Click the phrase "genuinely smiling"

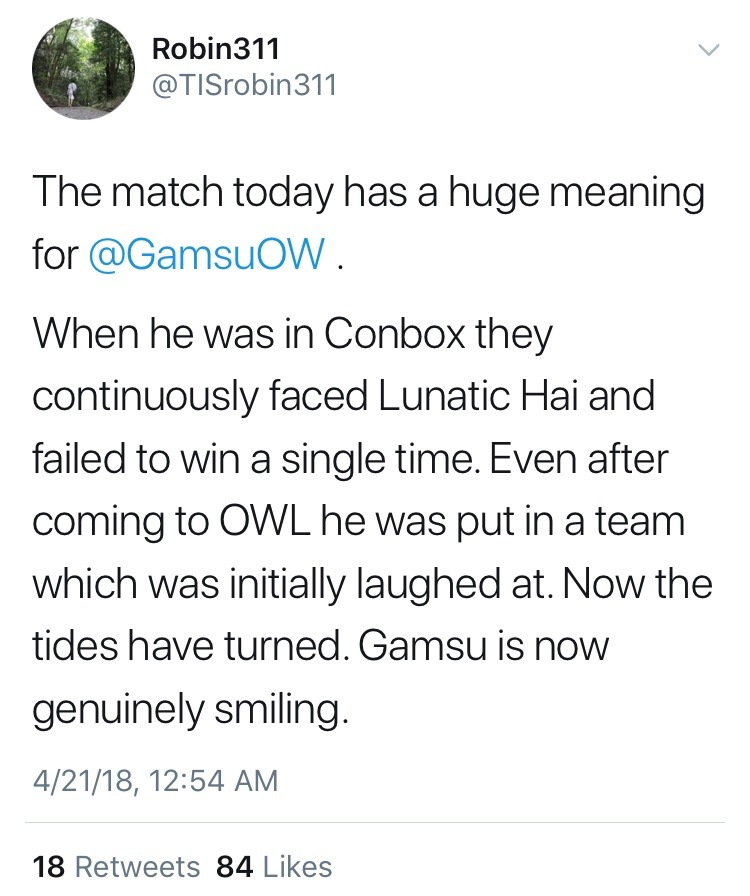pyautogui.click(x=190, y=710)
